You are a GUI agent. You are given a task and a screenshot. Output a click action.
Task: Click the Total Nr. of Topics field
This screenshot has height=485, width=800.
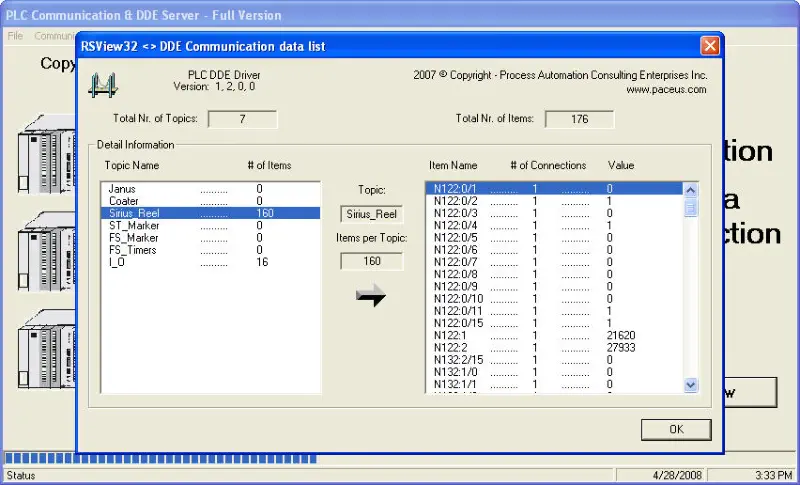[242, 119]
